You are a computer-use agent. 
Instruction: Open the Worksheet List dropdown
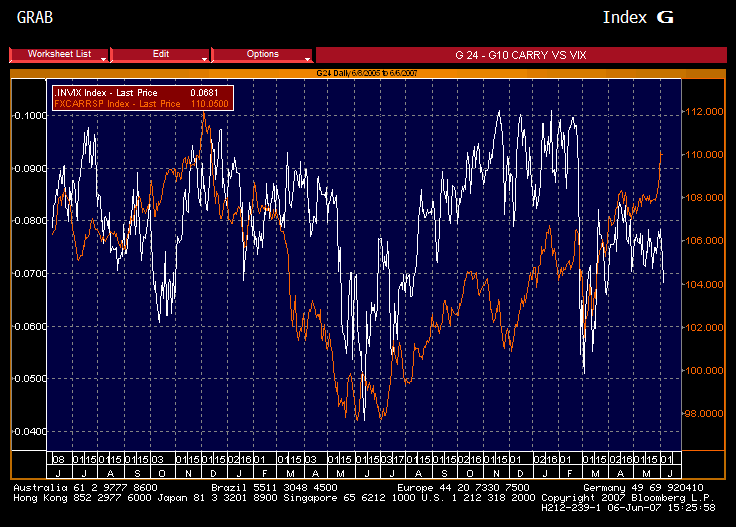(x=59, y=54)
